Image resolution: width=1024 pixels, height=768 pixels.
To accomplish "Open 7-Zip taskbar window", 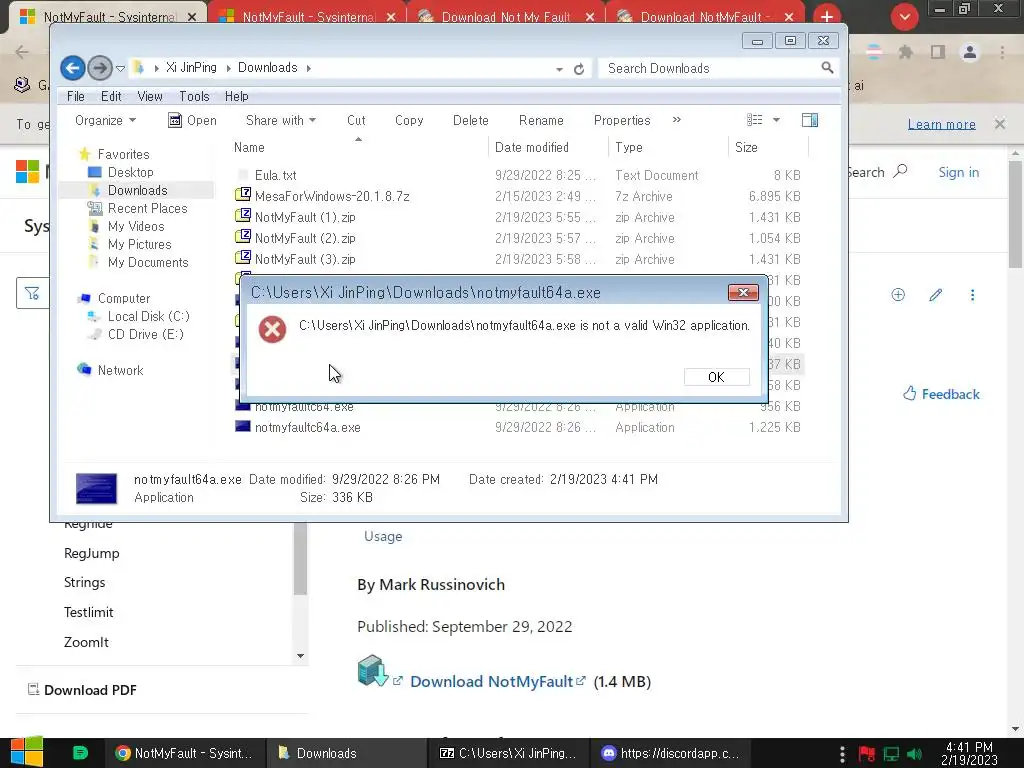I will coord(509,753).
